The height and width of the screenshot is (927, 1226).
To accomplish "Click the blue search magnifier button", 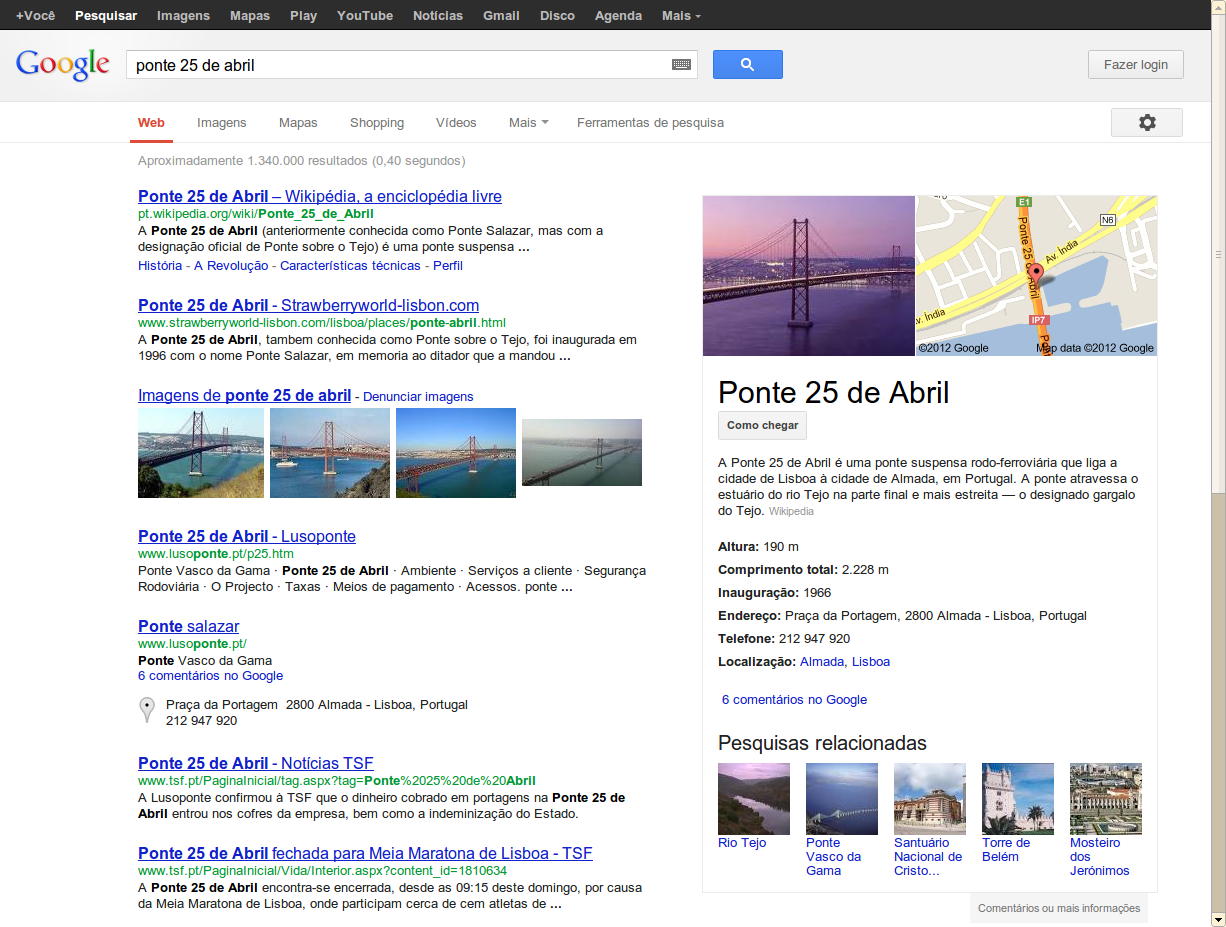I will (747, 65).
